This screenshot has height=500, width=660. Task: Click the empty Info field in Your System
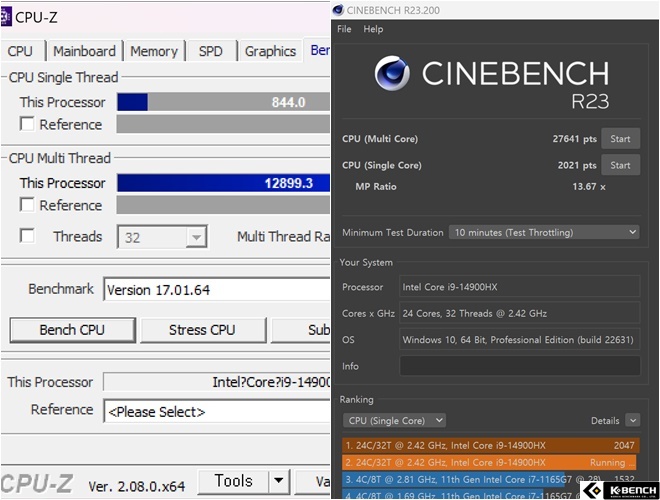click(519, 366)
